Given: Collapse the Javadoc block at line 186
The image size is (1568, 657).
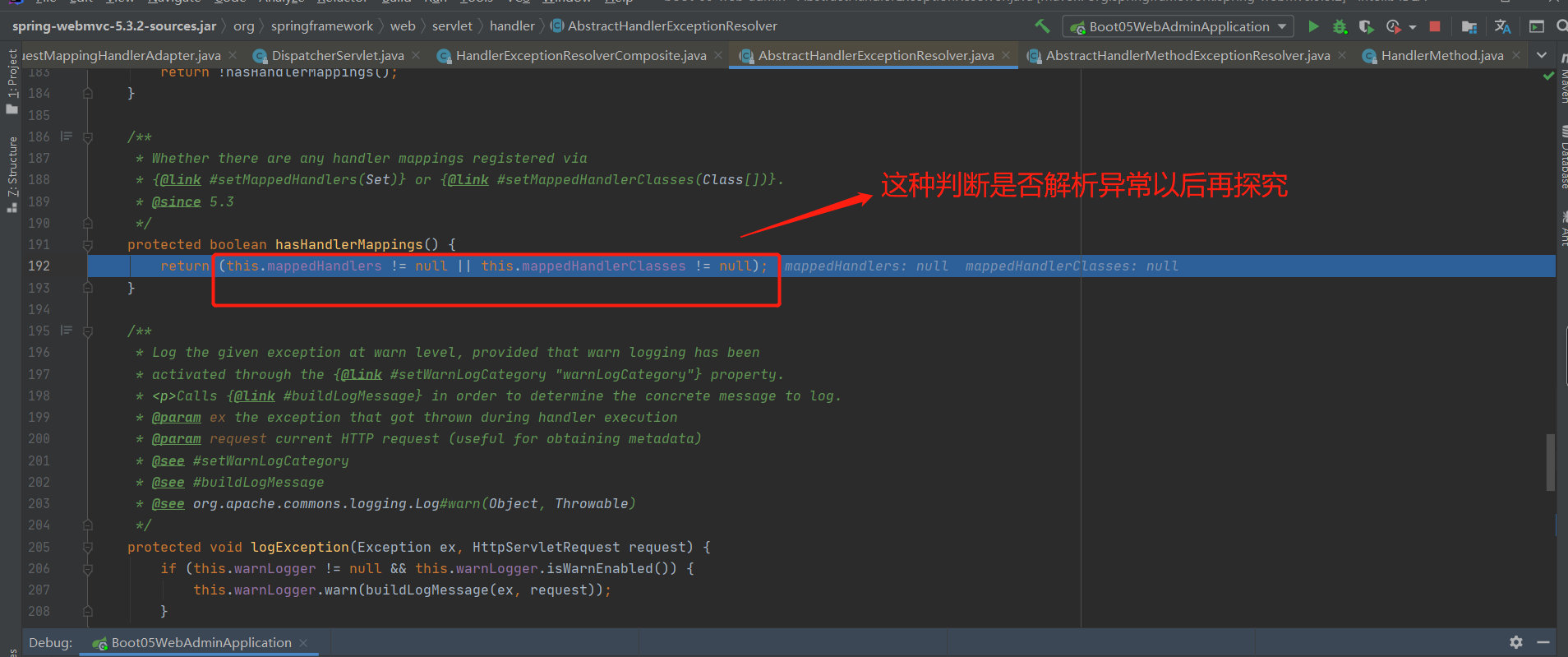Looking at the screenshot, I should point(88,137).
